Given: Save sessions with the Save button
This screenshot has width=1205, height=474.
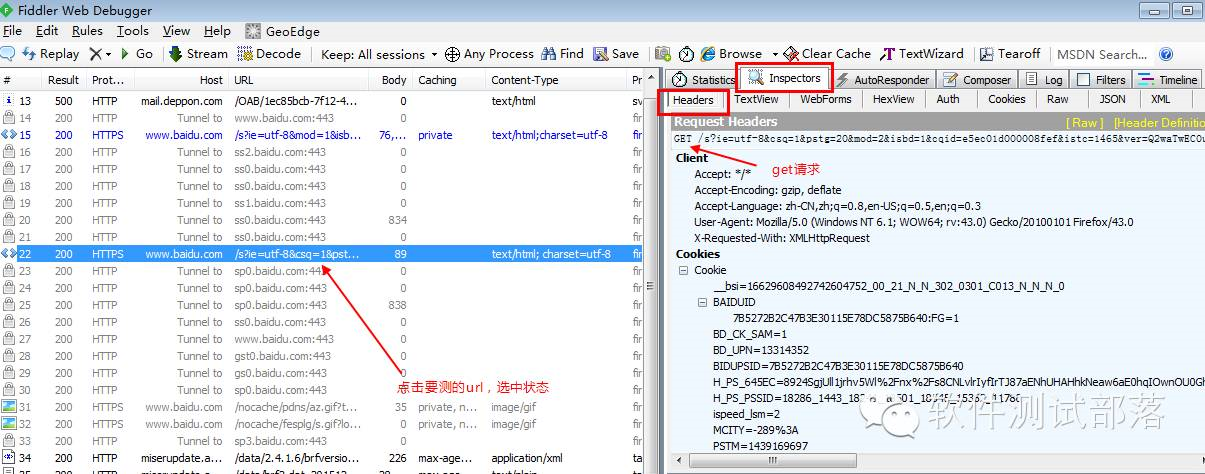Looking at the screenshot, I should point(616,54).
